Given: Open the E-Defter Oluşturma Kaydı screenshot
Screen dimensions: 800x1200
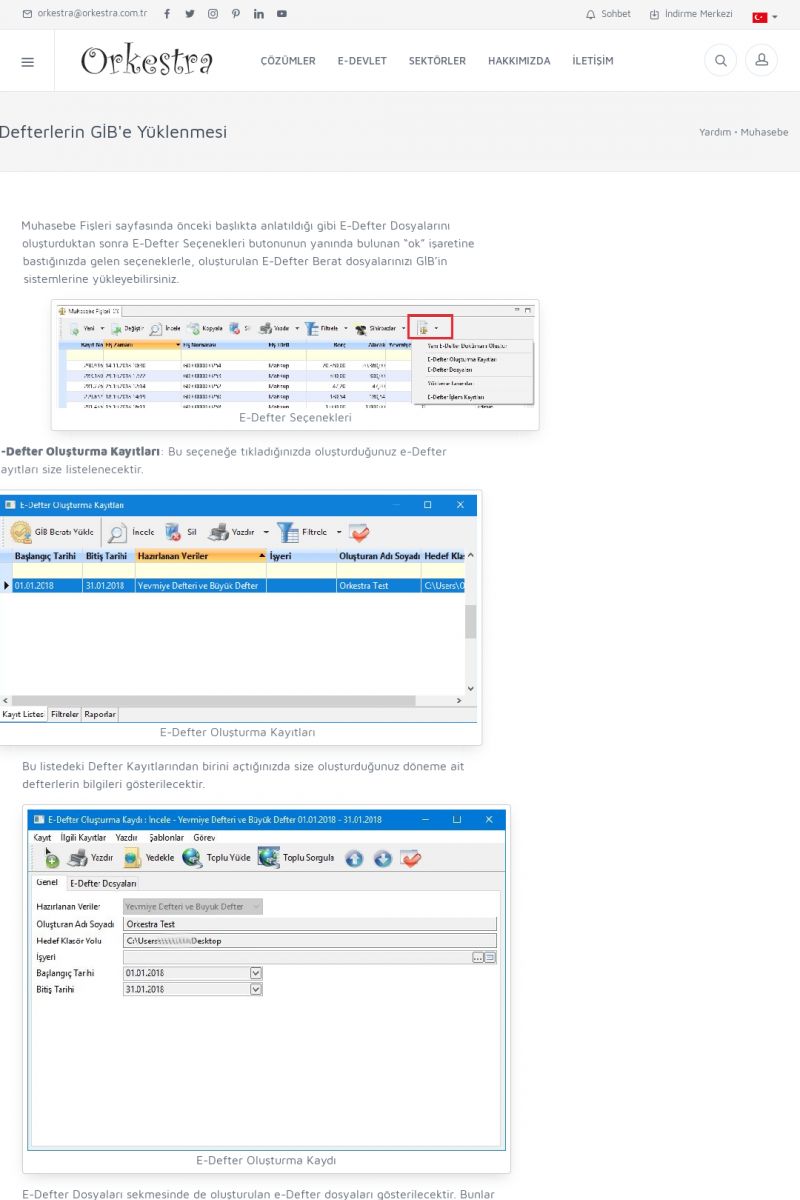Looking at the screenshot, I should (266, 980).
